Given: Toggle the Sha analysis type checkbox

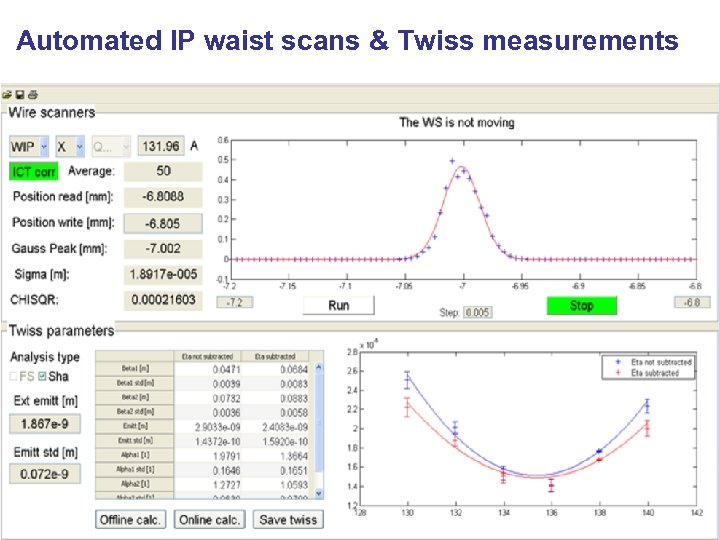Looking at the screenshot, I should 42,377.
